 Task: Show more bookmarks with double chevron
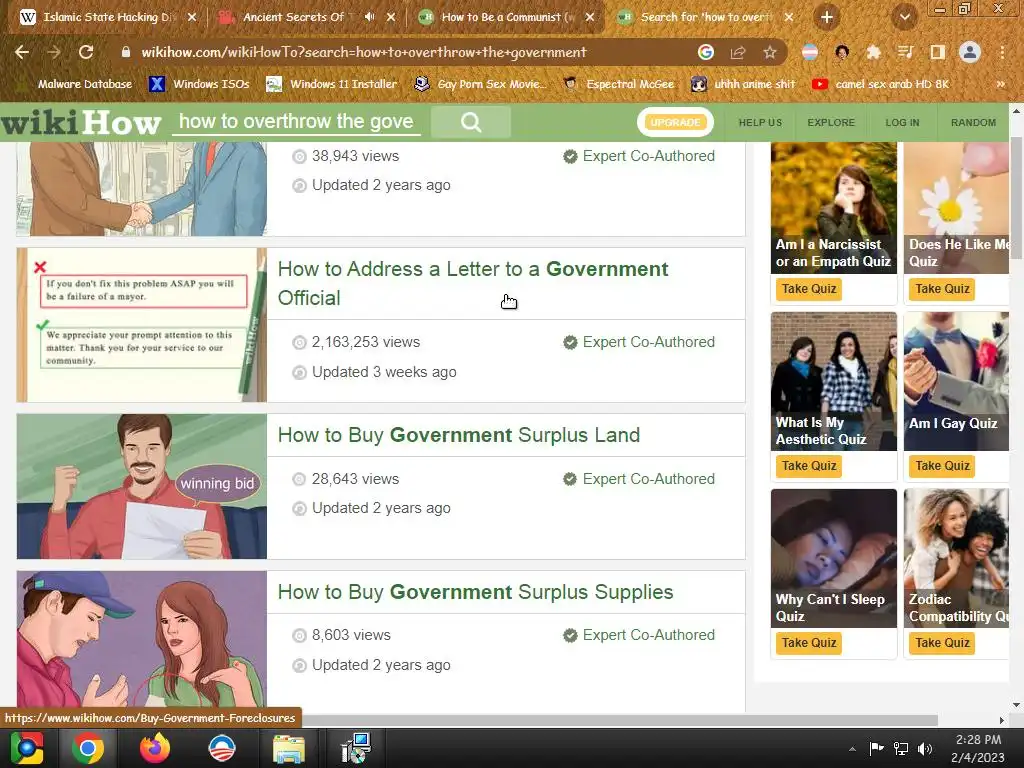coord(1000,84)
